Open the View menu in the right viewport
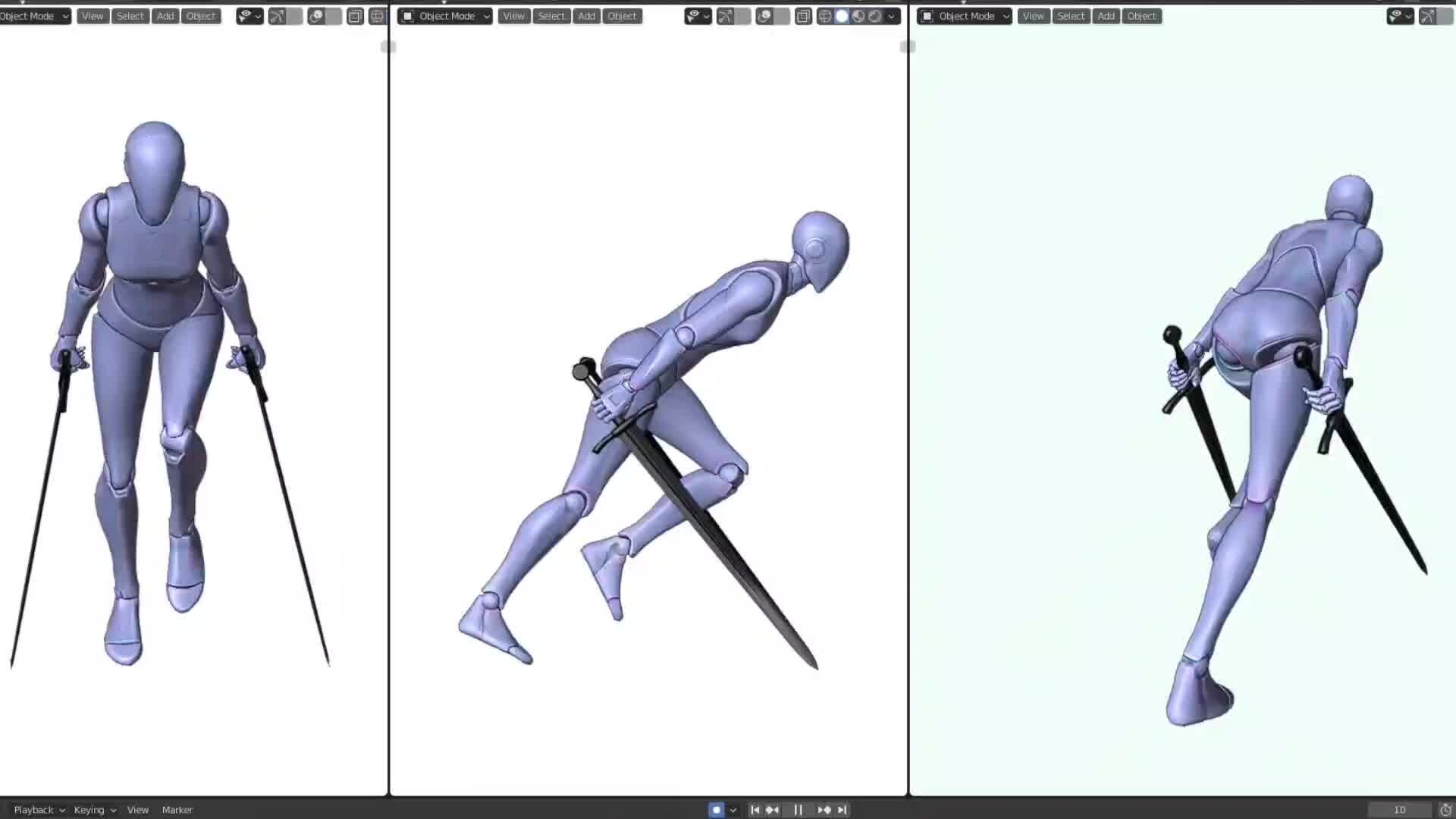Image resolution: width=1456 pixels, height=819 pixels. point(1034,16)
